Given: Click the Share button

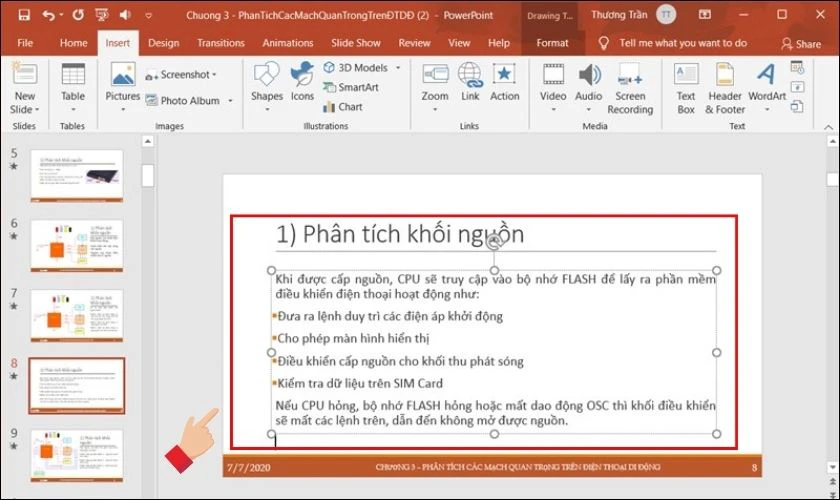Looking at the screenshot, I should (x=801, y=44).
